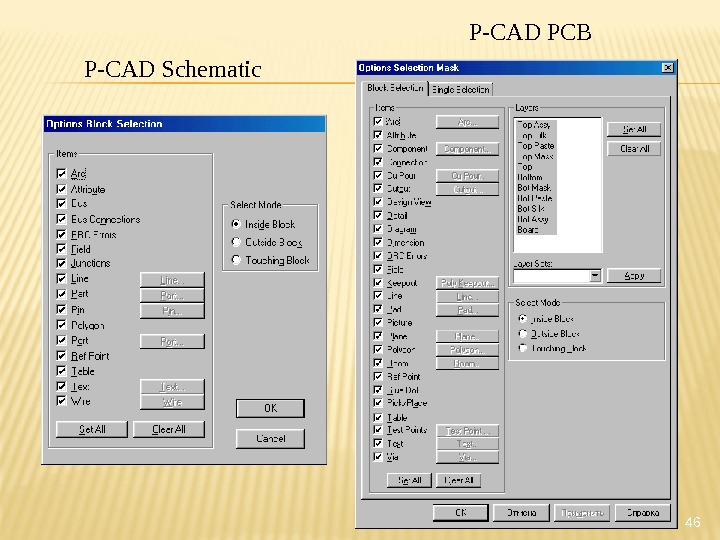This screenshot has height=540, width=720.
Task: Click Text... button in Block Selection dialog
Action: 172,387
